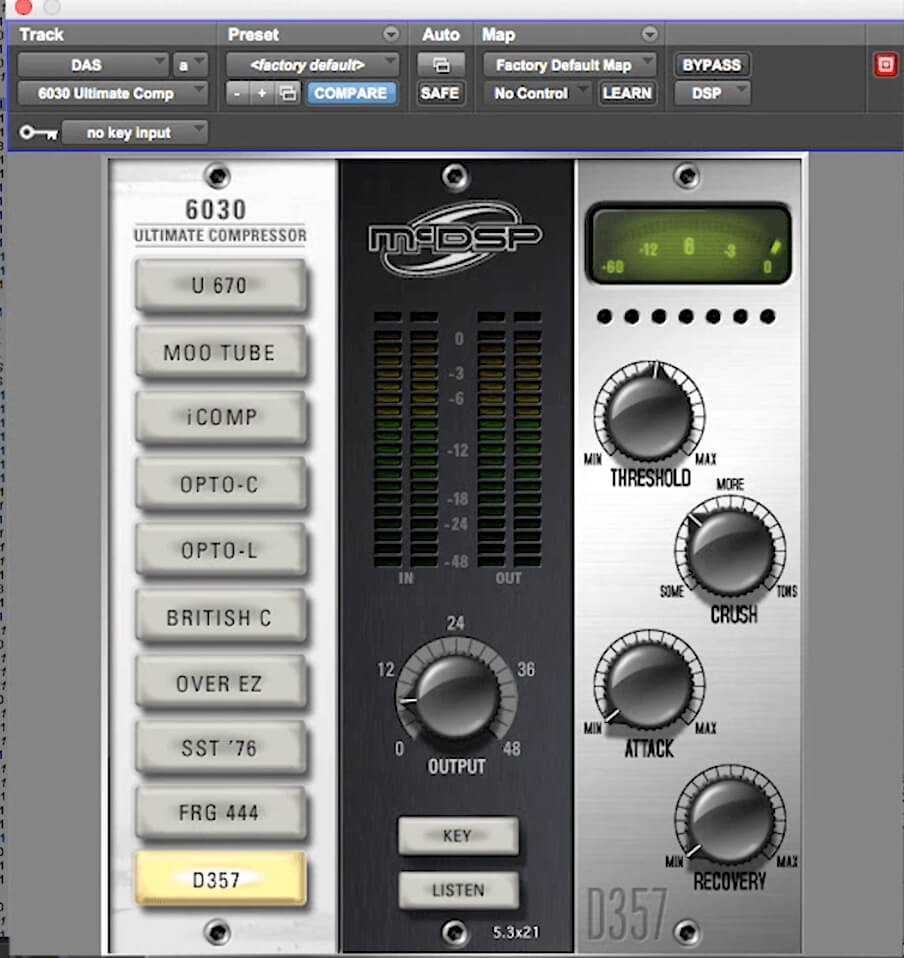Click the red target button

(x=886, y=65)
